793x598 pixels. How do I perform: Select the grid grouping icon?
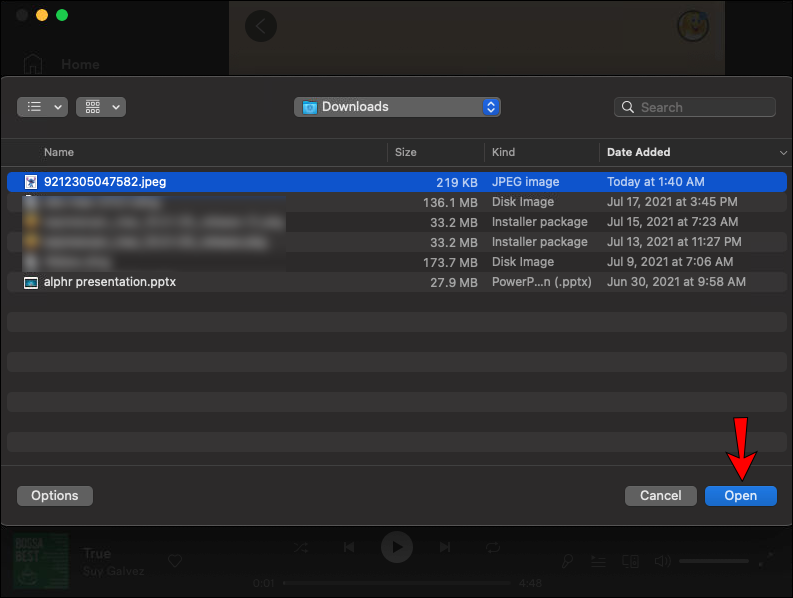93,107
